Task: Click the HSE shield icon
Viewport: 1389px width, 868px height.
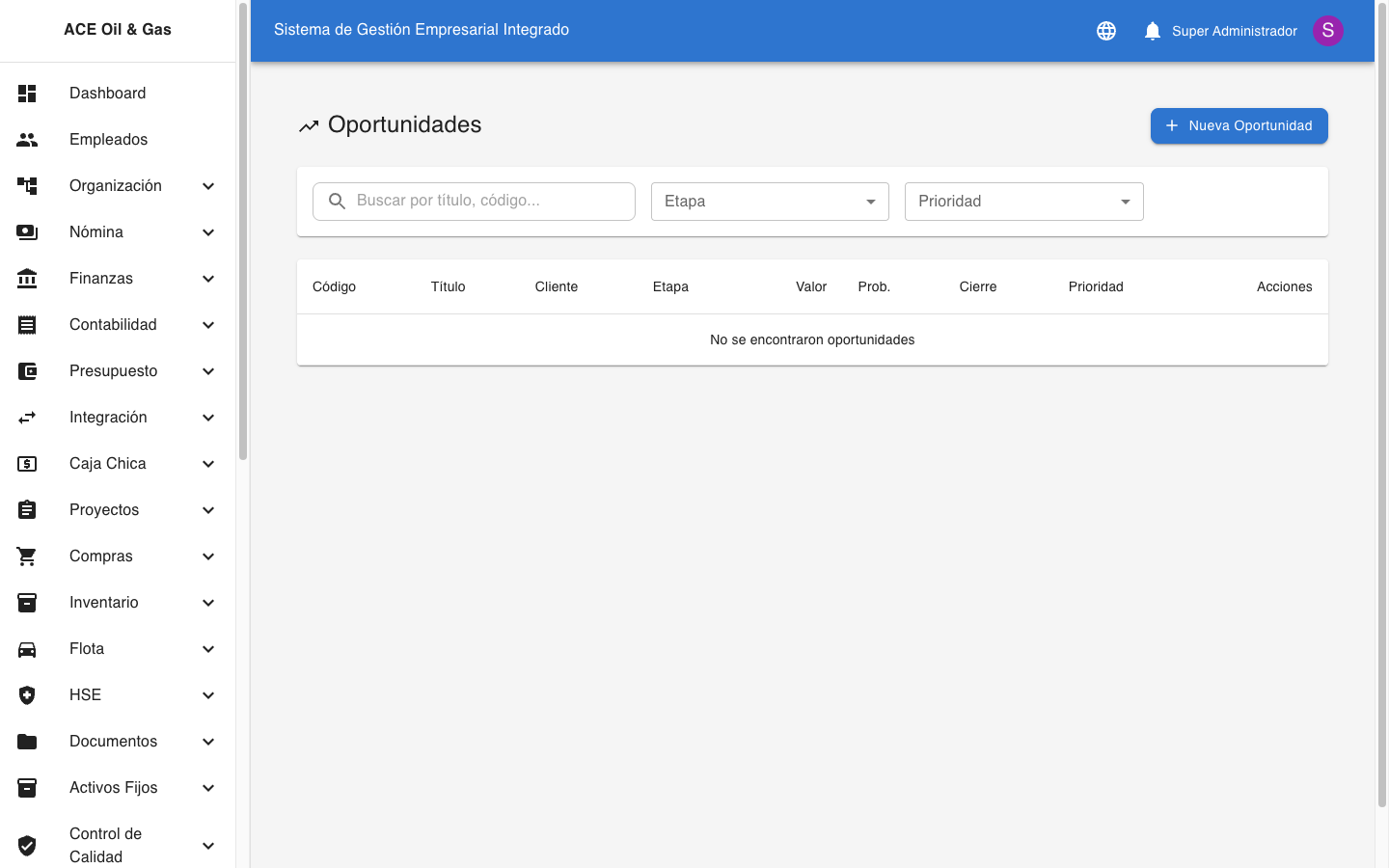Action: (x=27, y=695)
